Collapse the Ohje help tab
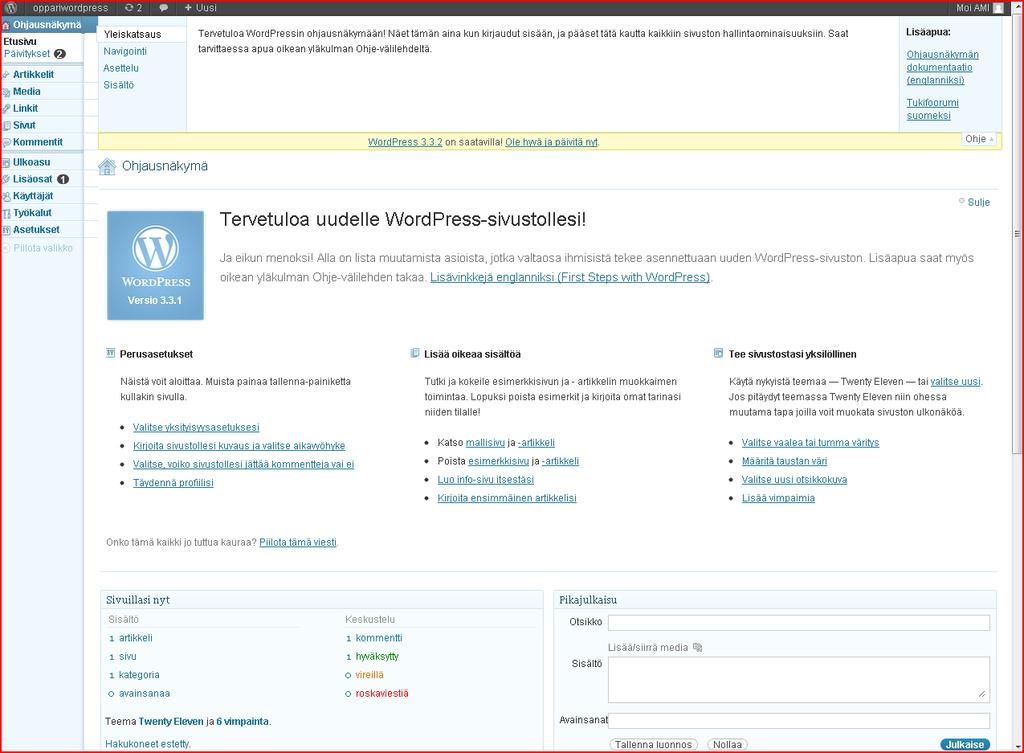The image size is (1024, 753). [980, 139]
